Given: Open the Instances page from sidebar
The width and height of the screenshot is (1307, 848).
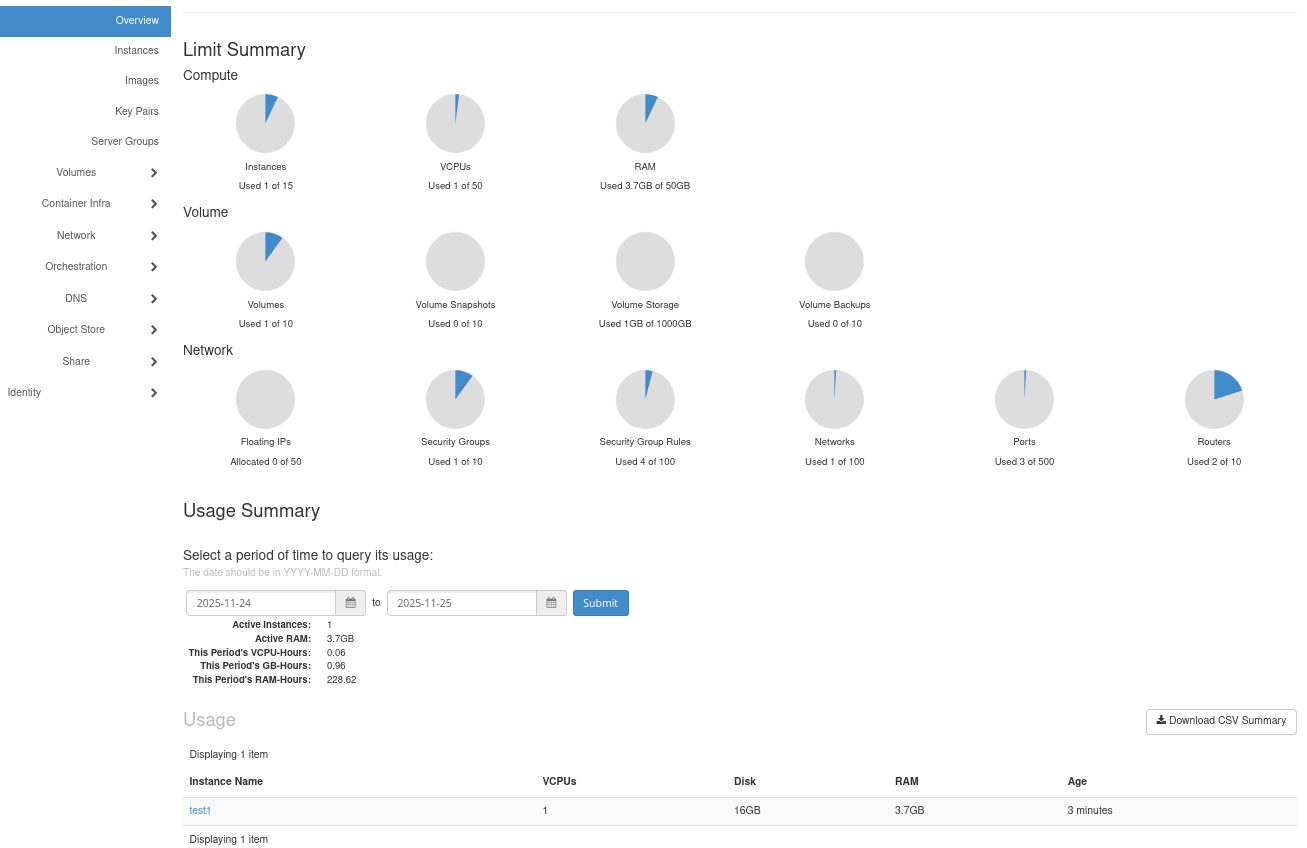Looking at the screenshot, I should point(136,50).
